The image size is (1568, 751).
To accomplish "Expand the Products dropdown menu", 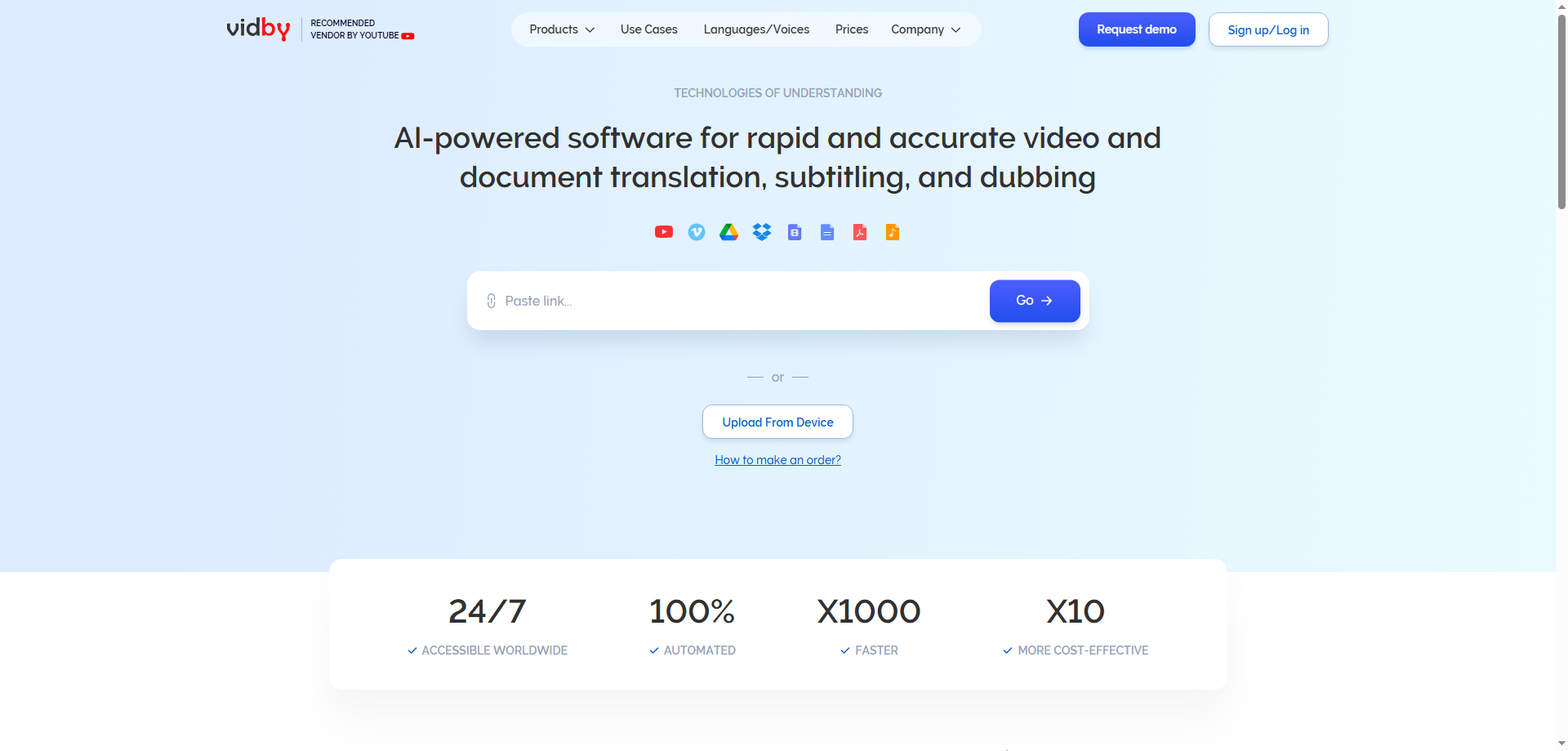I will tap(562, 29).
